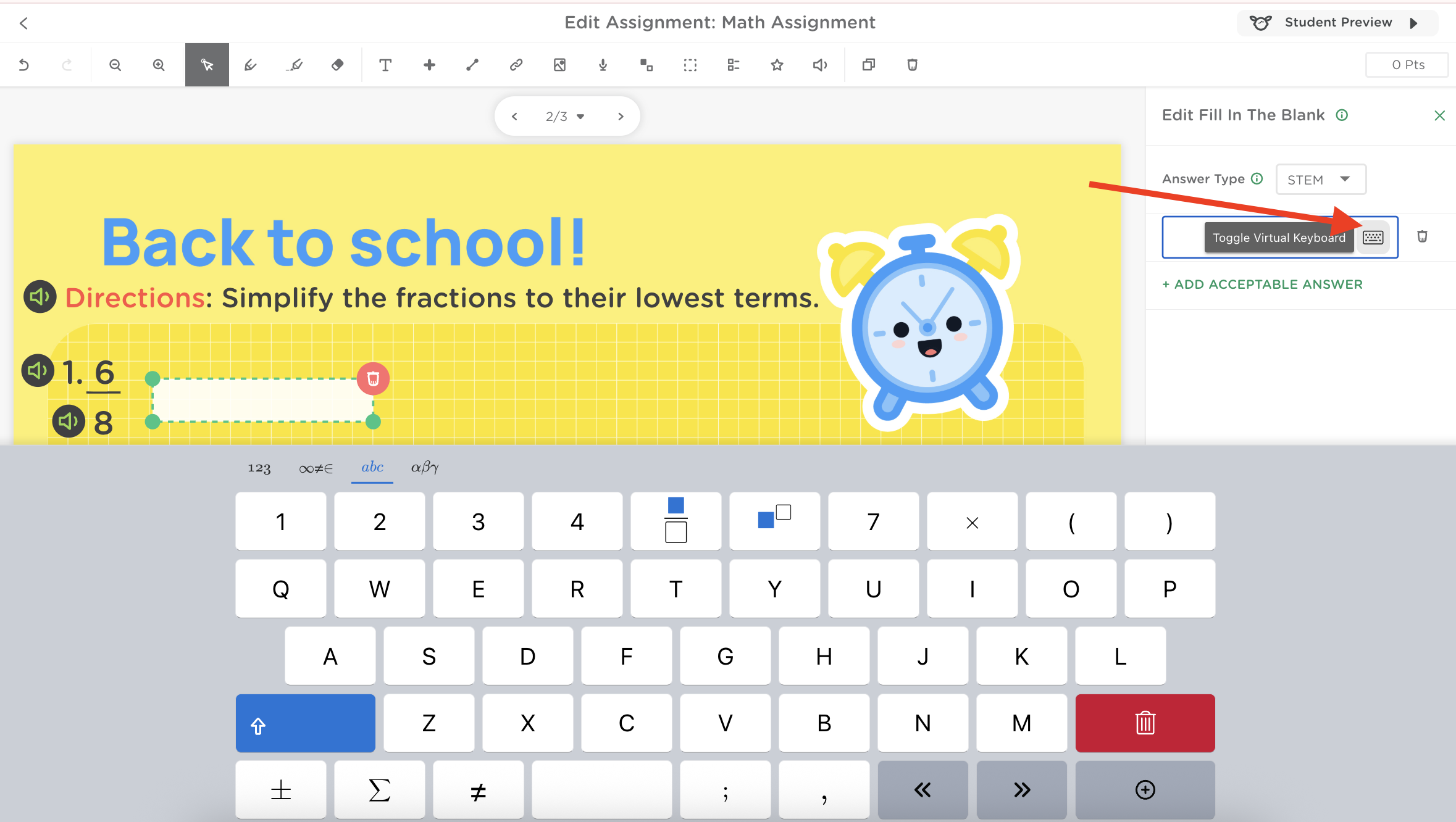The image size is (1456, 822).
Task: Open the Answer Type STEM dropdown
Action: tap(1320, 180)
